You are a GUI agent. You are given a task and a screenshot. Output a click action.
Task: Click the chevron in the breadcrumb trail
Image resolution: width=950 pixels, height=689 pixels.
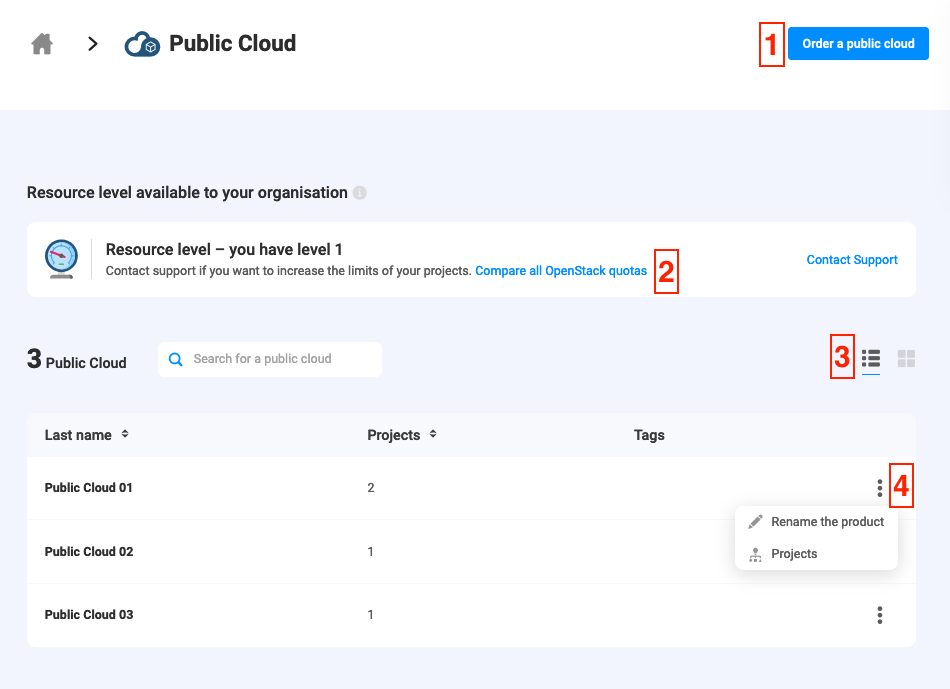[x=92, y=44]
